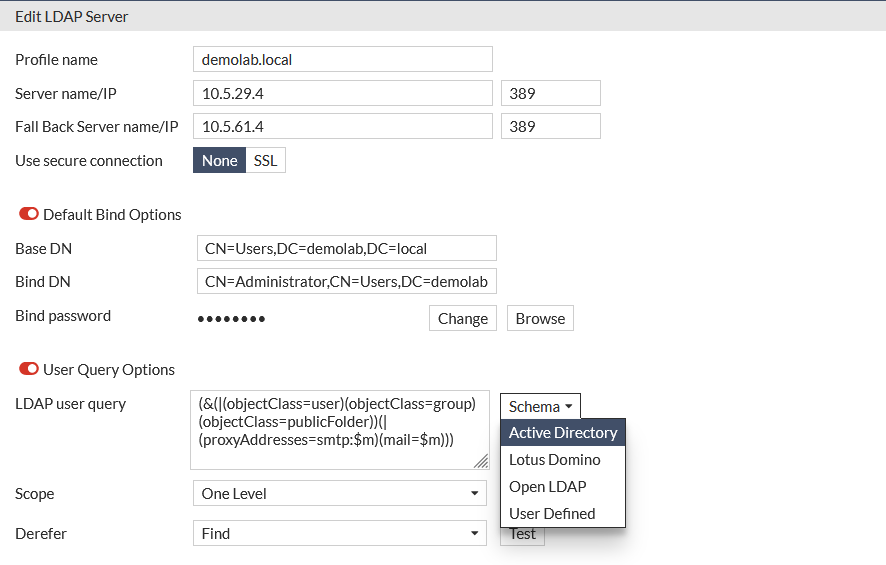Edit the Base DN field
The width and height of the screenshot is (886, 565).
(346, 248)
